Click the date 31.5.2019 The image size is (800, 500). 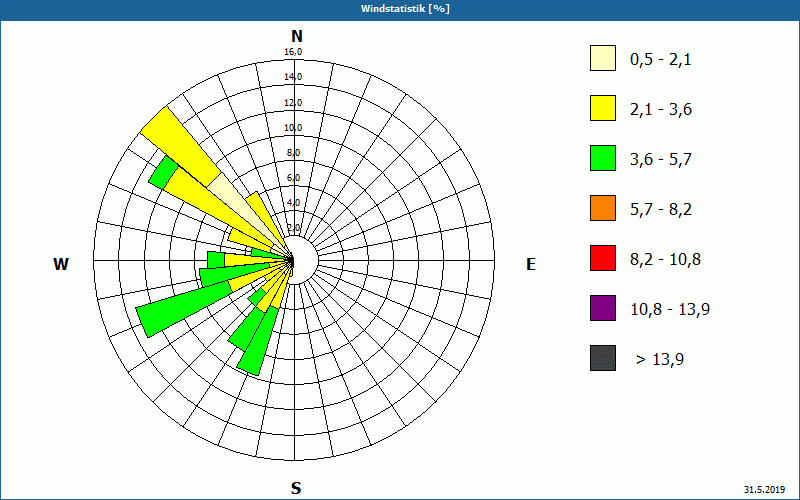point(764,489)
